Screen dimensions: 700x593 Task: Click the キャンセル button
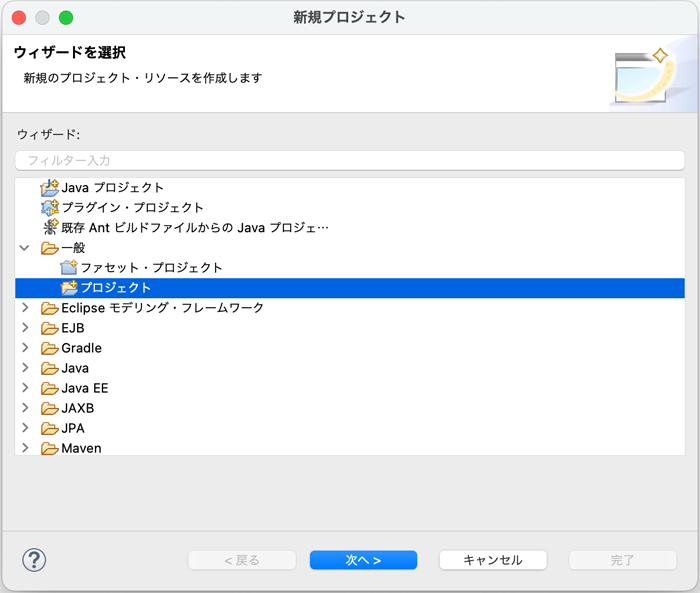click(493, 560)
